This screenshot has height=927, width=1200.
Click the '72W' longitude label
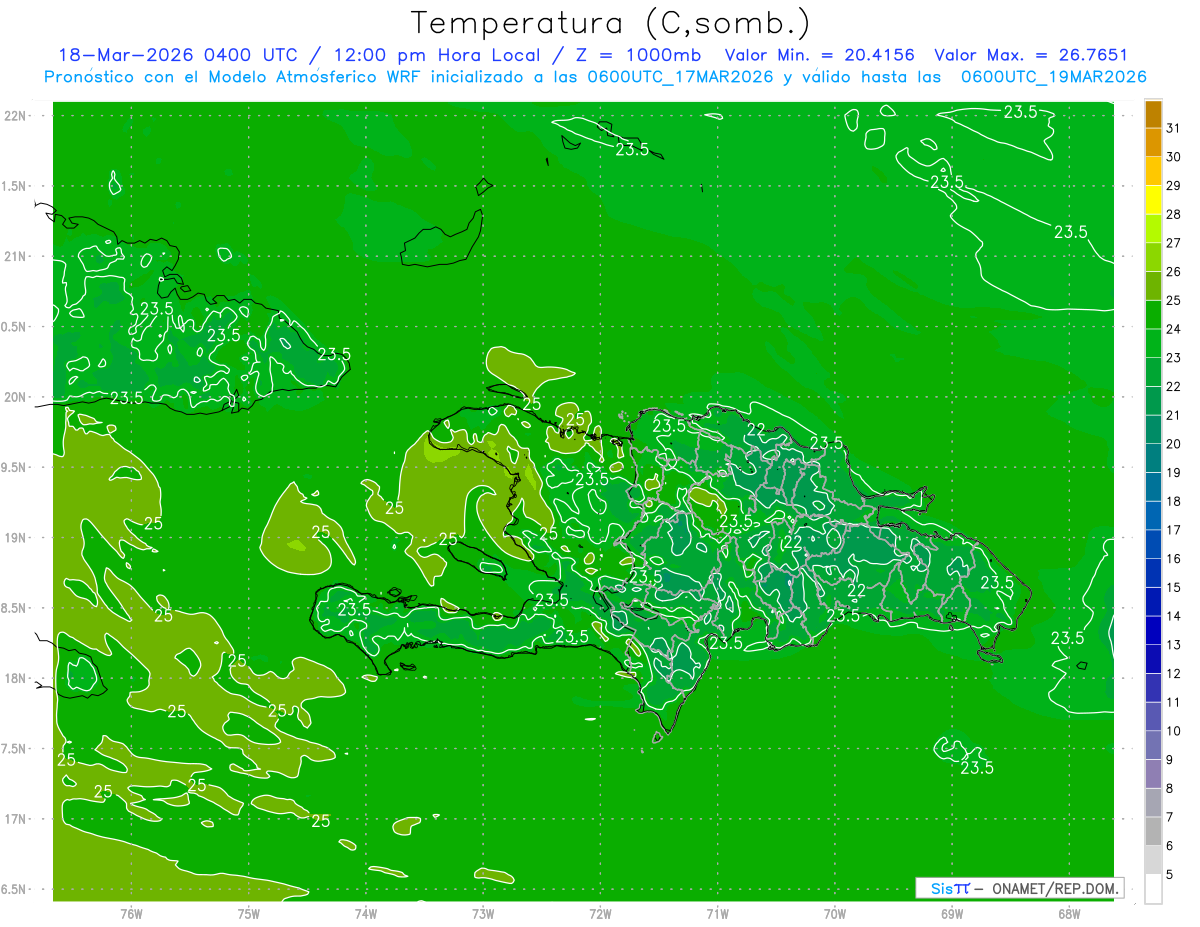600,914
